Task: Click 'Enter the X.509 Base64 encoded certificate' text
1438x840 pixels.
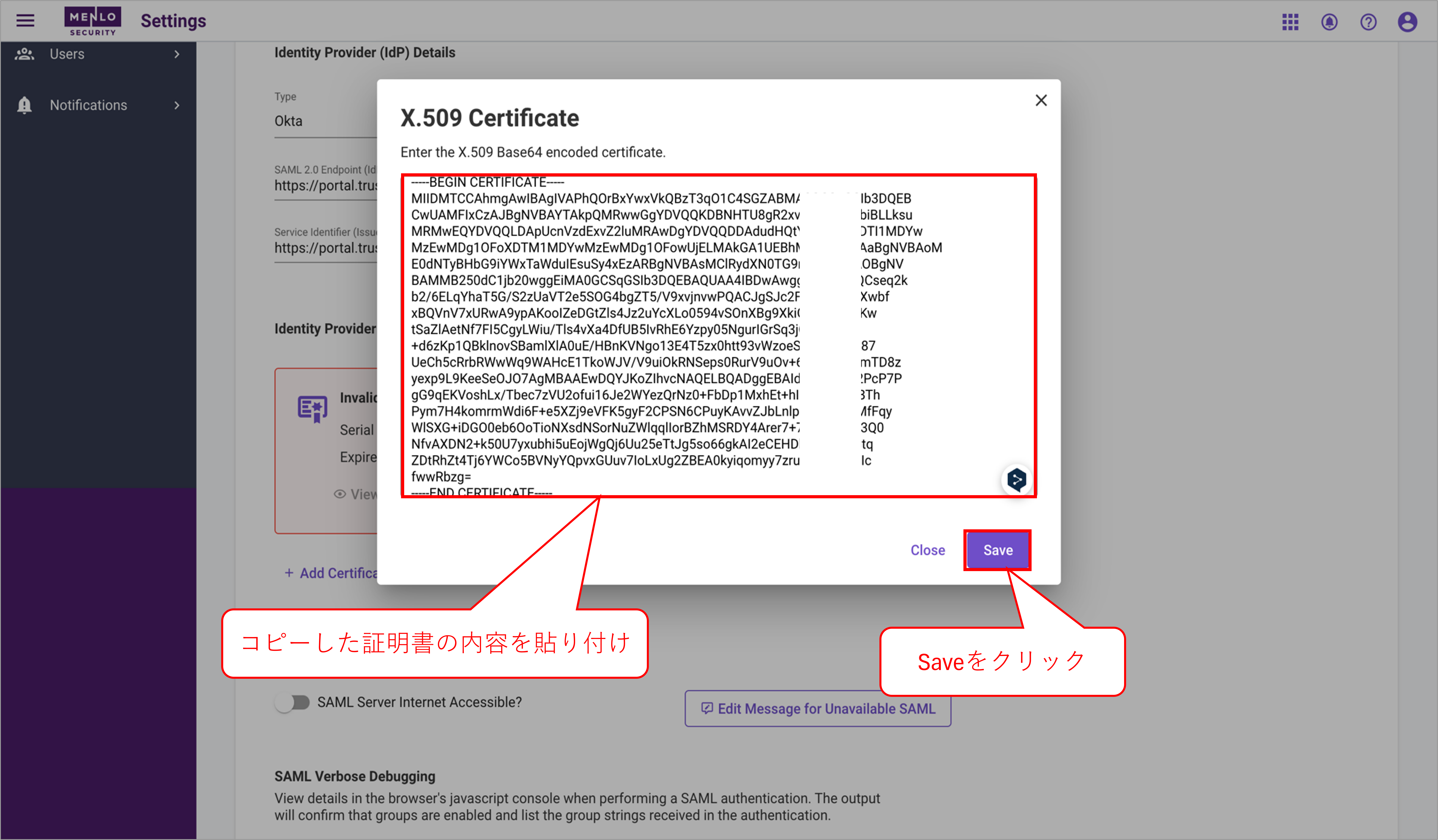Action: (533, 152)
